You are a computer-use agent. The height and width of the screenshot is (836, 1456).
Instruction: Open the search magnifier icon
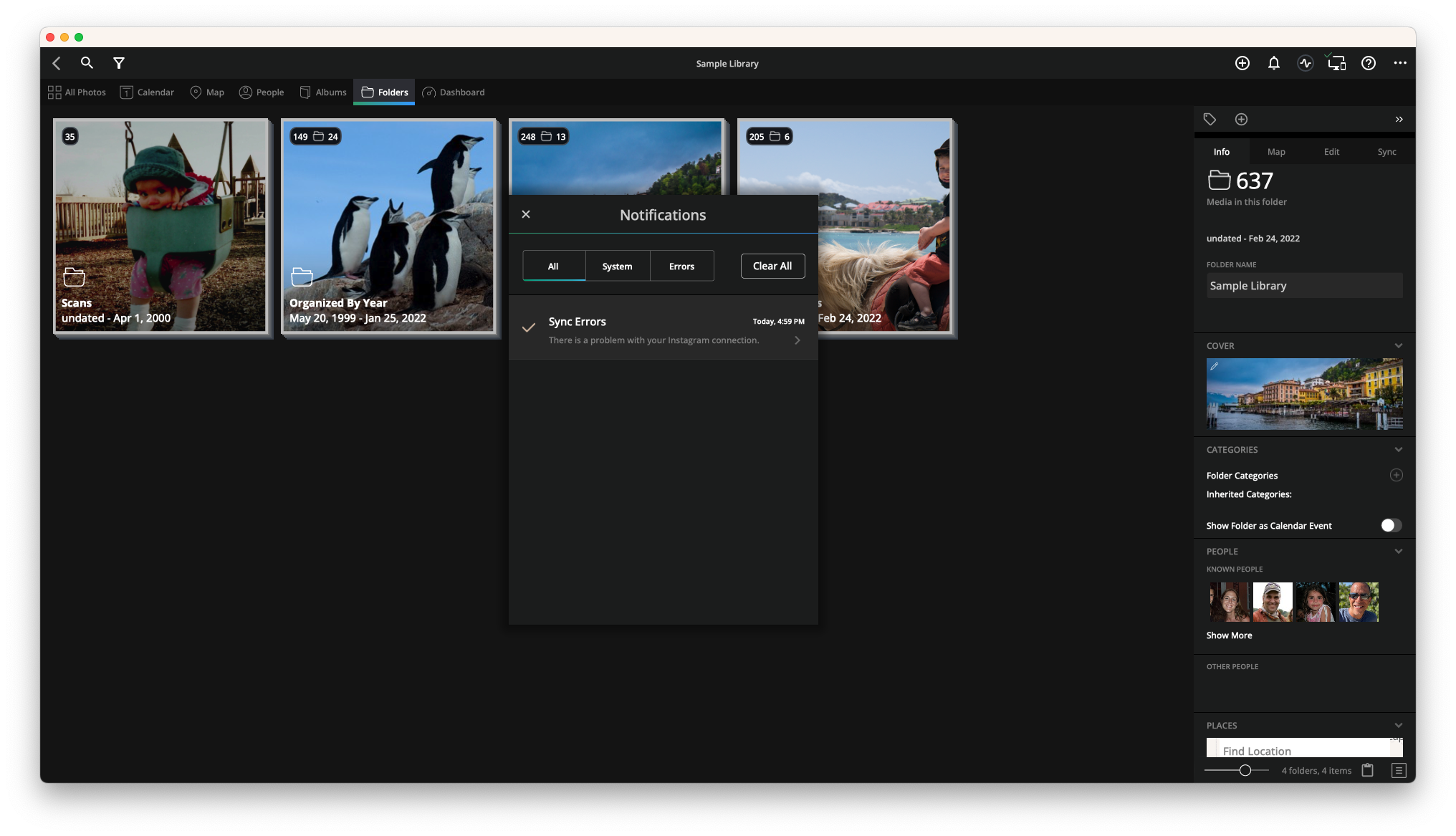tap(87, 63)
